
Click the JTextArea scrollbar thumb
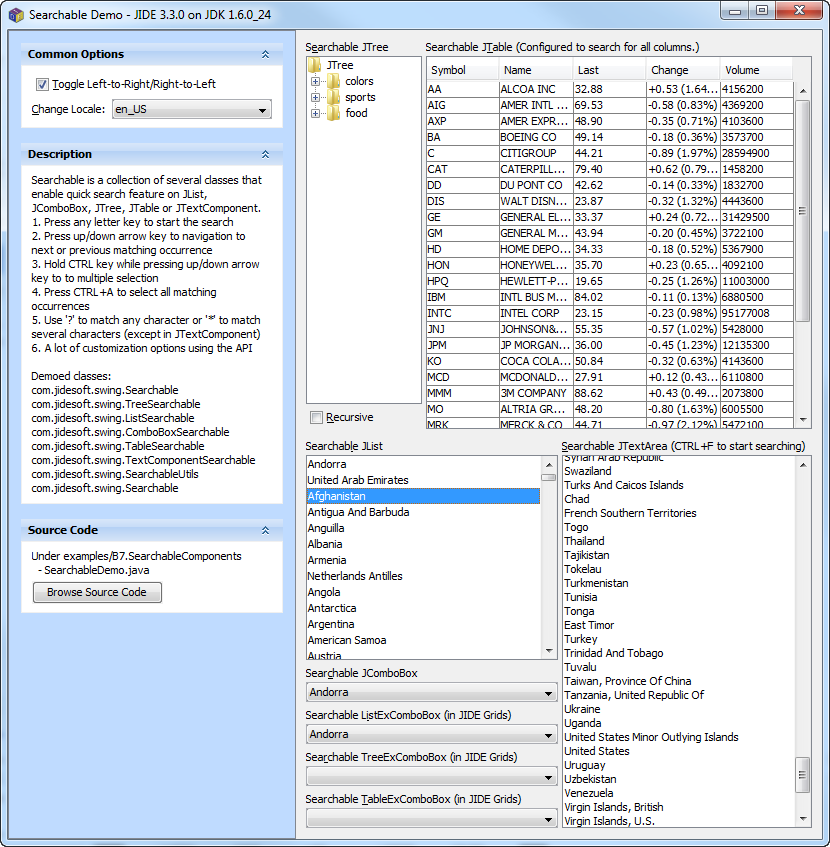802,775
